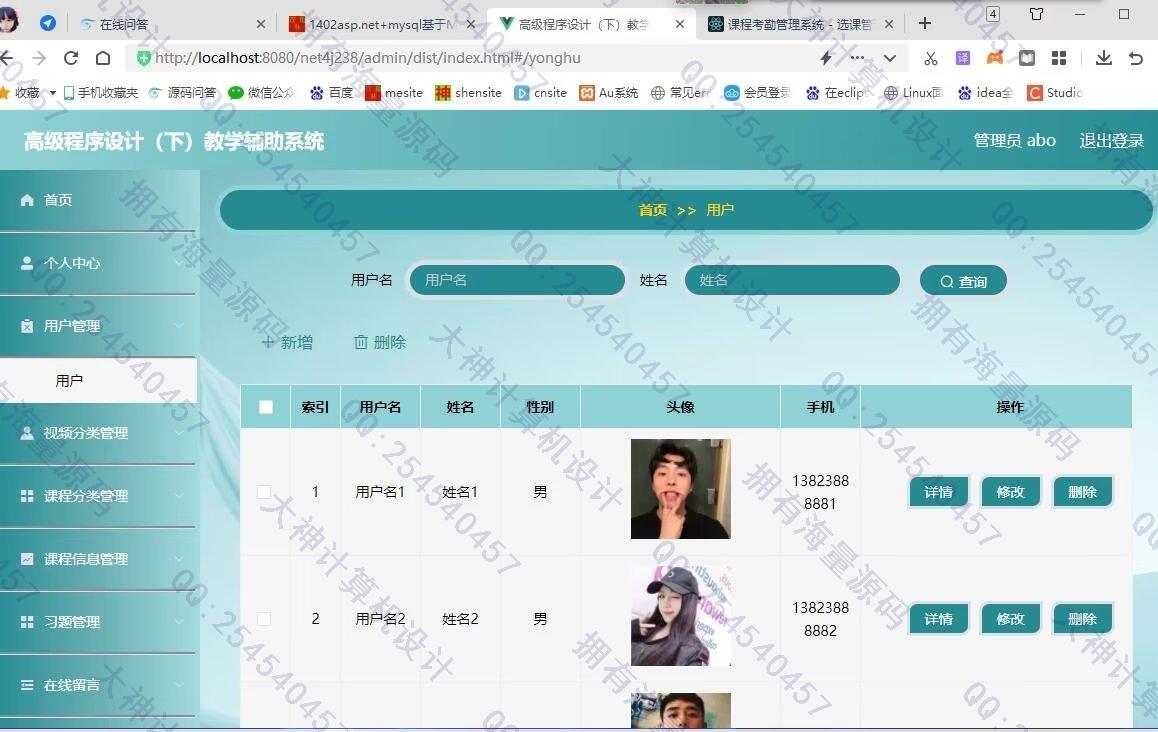Open the four-square apps grid icon
Viewport: 1158px width, 732px height.
(x=1059, y=58)
